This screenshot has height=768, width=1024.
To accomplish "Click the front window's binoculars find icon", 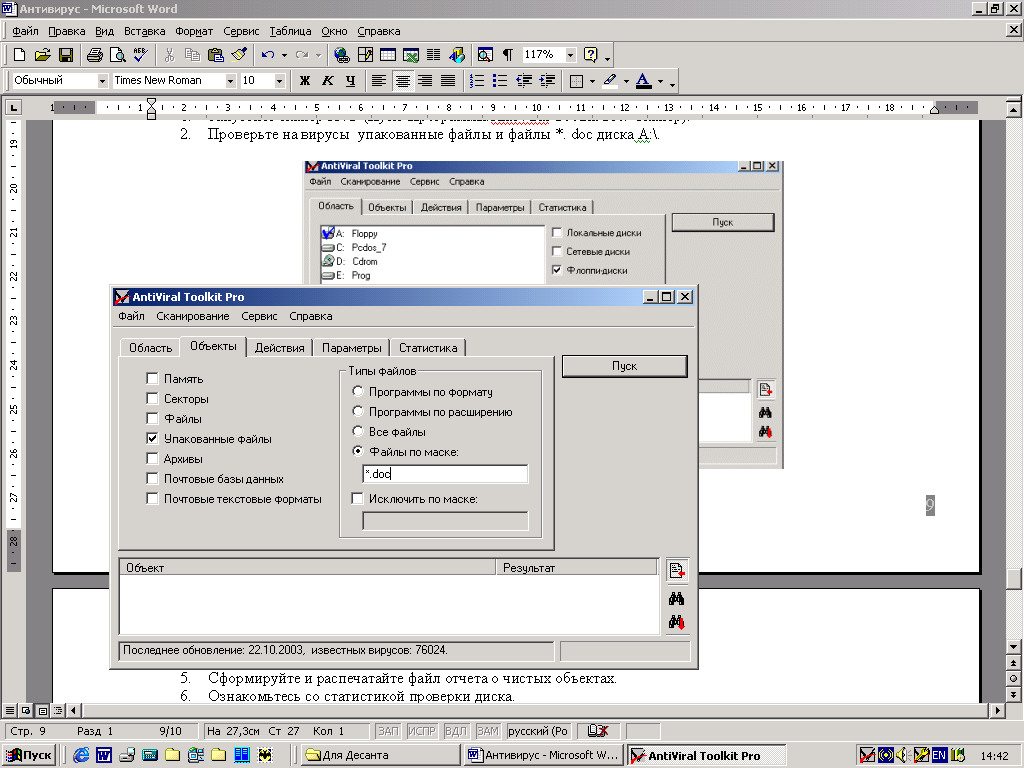I will click(677, 598).
